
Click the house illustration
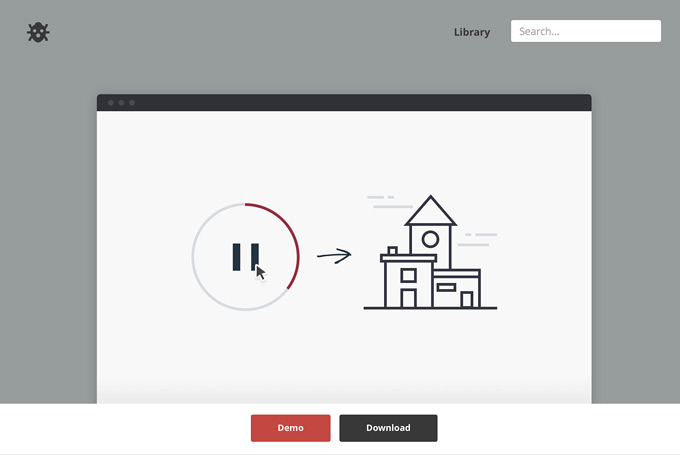coord(430,252)
